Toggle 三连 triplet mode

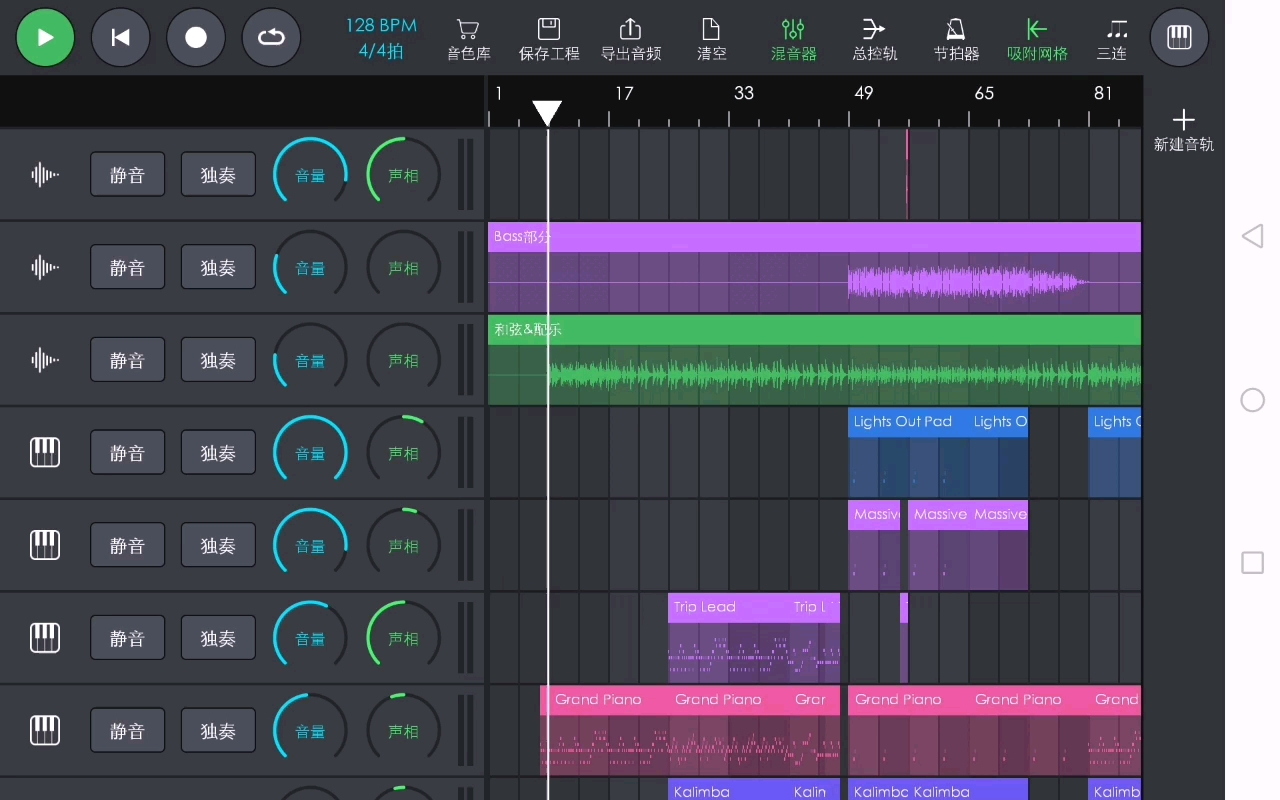click(x=1112, y=40)
